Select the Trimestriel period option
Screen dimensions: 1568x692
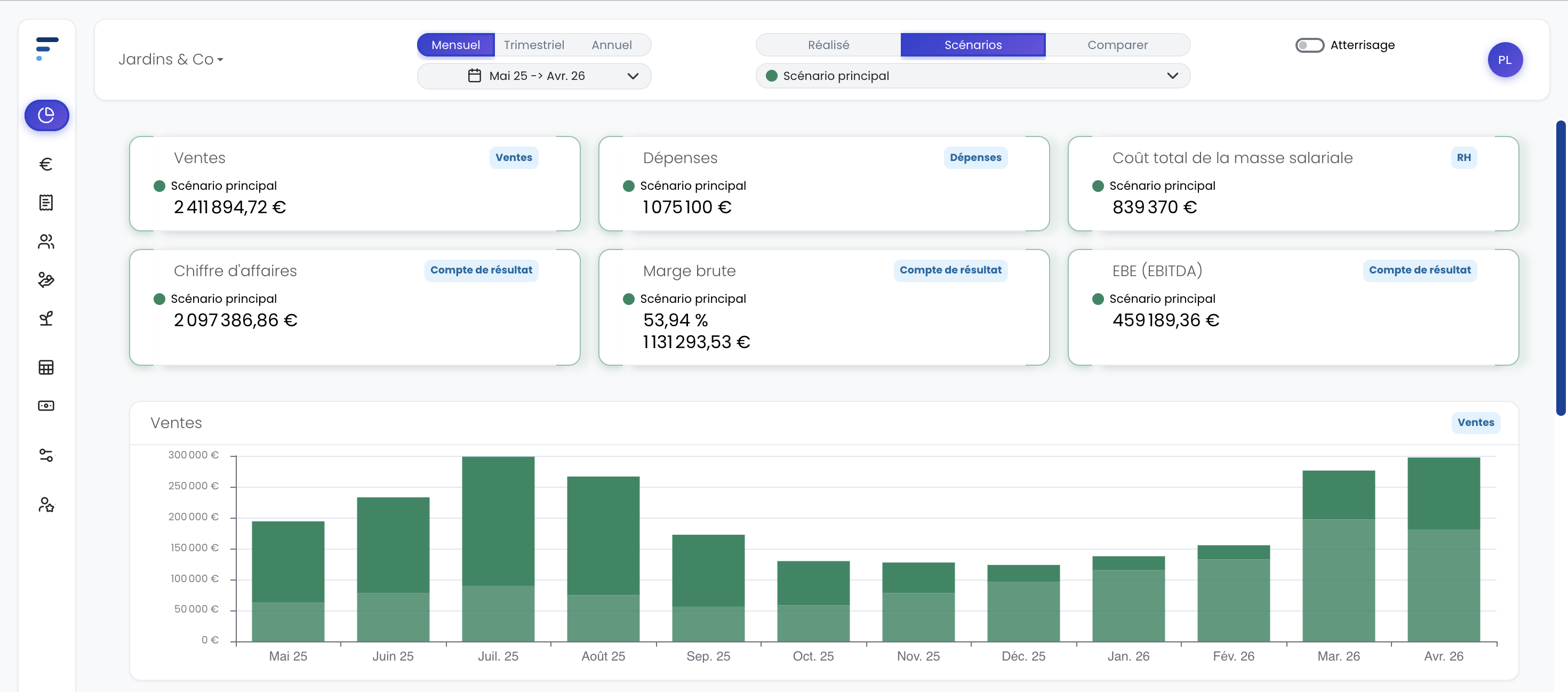tap(534, 45)
